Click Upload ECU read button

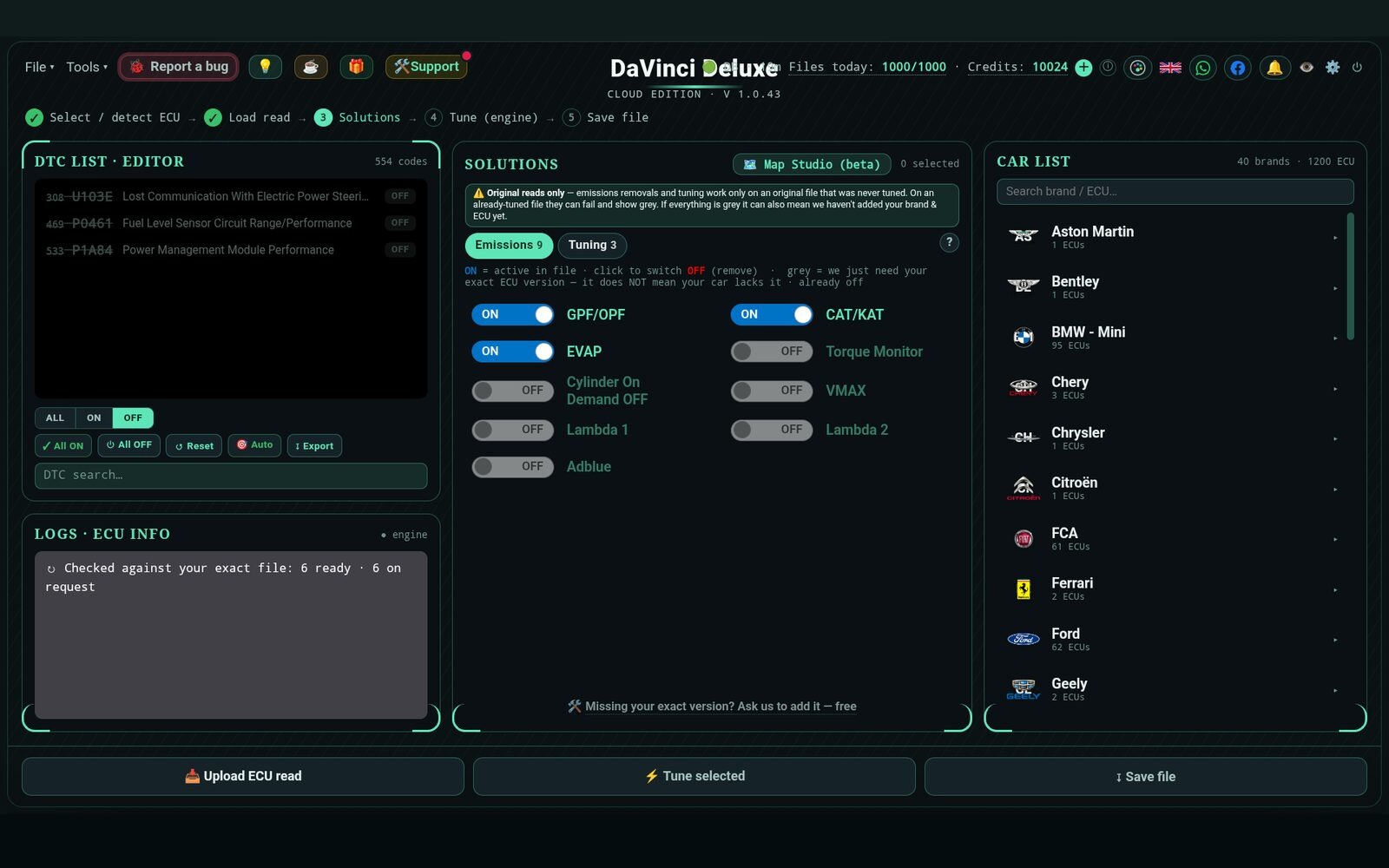click(243, 777)
